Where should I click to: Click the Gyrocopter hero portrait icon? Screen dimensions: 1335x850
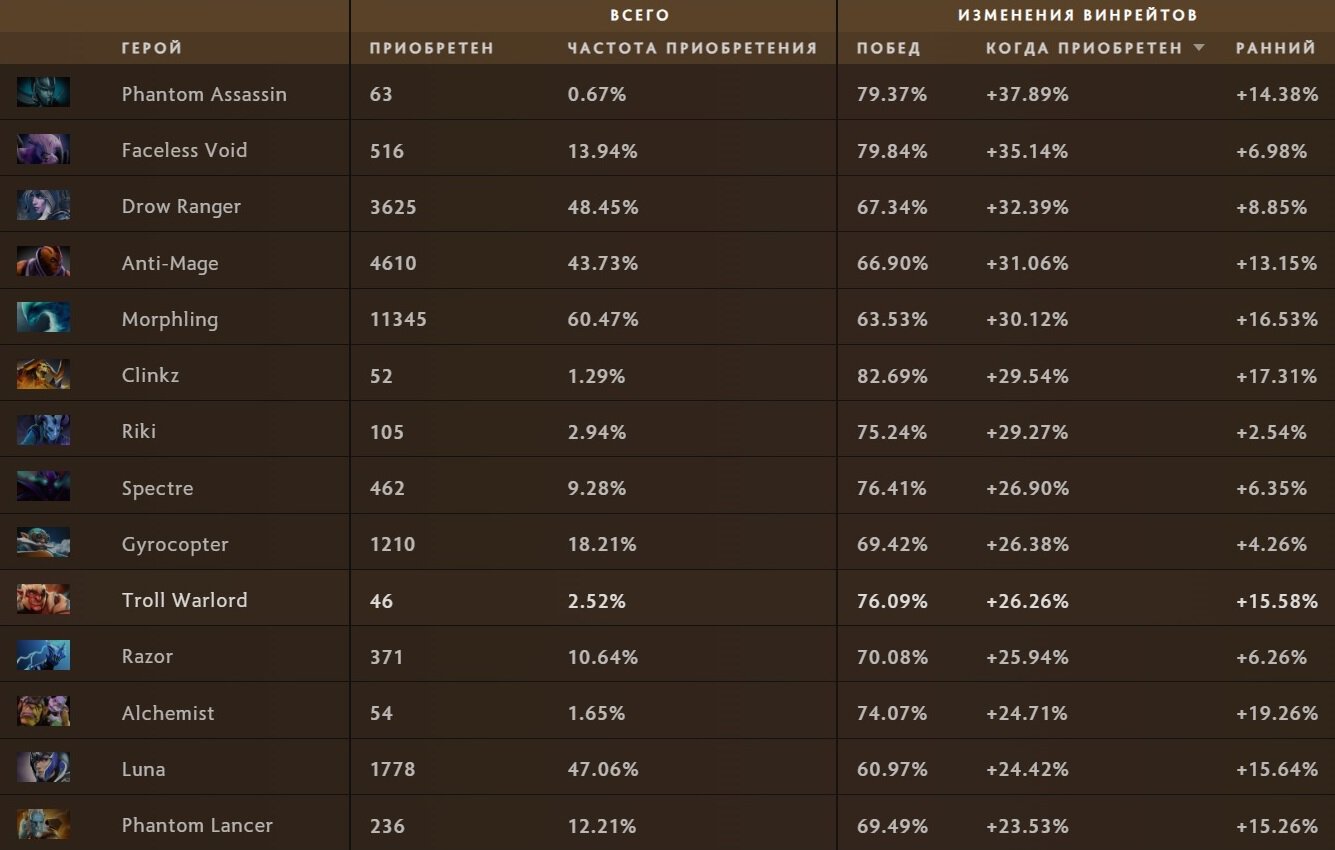(43, 543)
